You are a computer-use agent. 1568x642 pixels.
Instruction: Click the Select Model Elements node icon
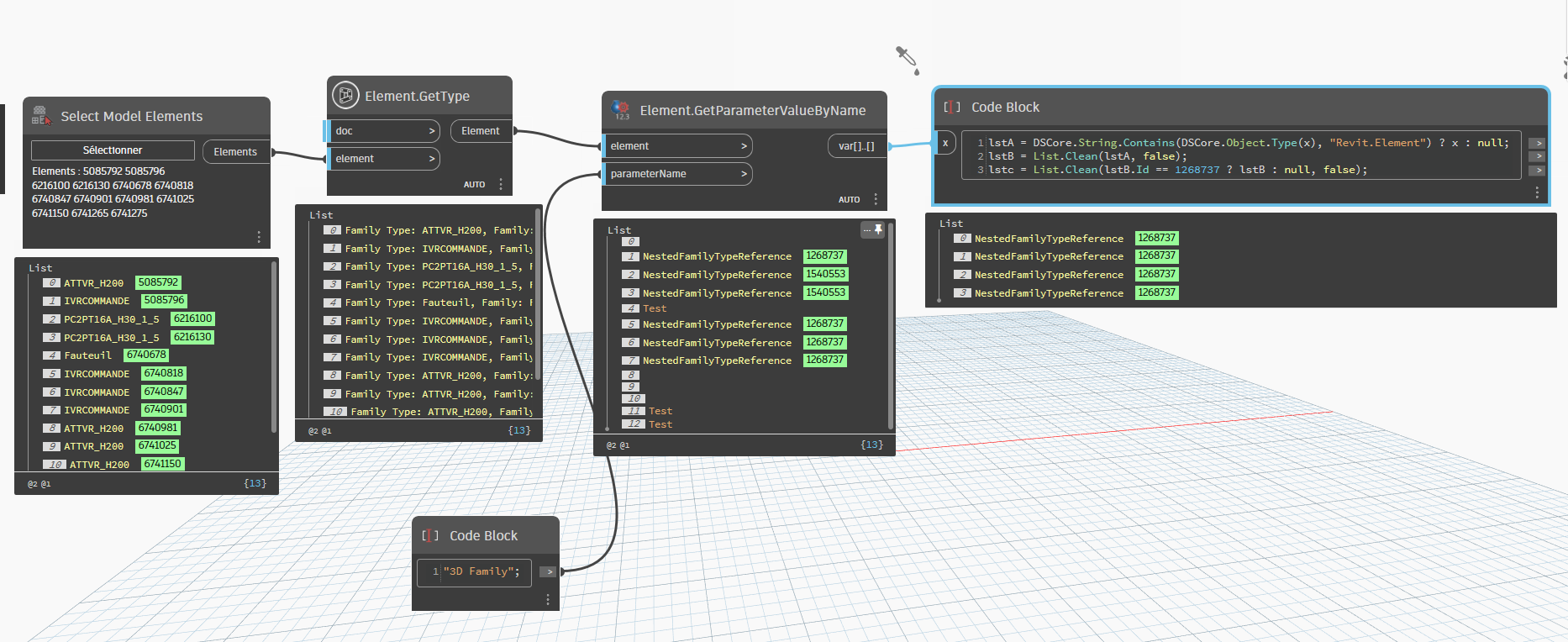coord(40,115)
